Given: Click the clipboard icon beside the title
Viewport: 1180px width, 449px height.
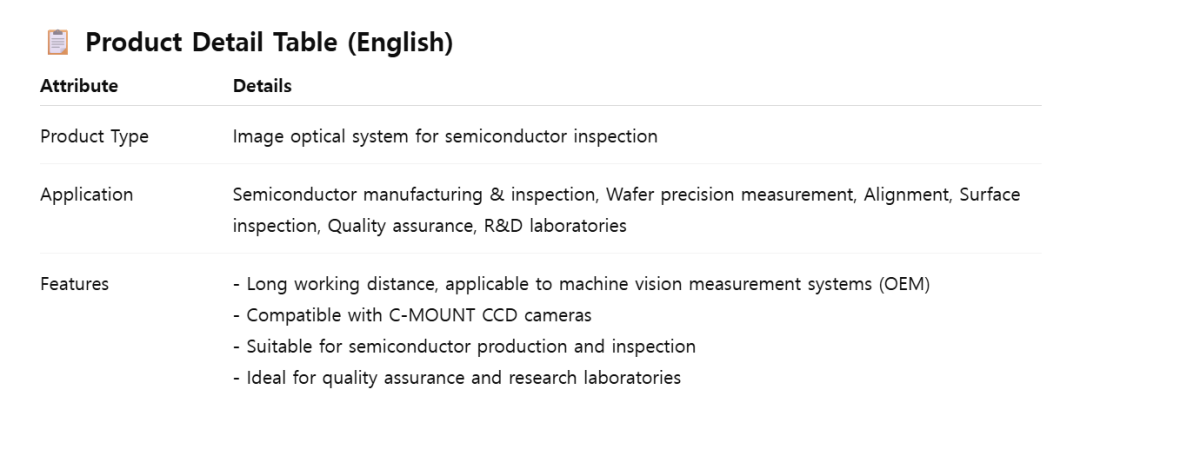Looking at the screenshot, I should coord(58,43).
